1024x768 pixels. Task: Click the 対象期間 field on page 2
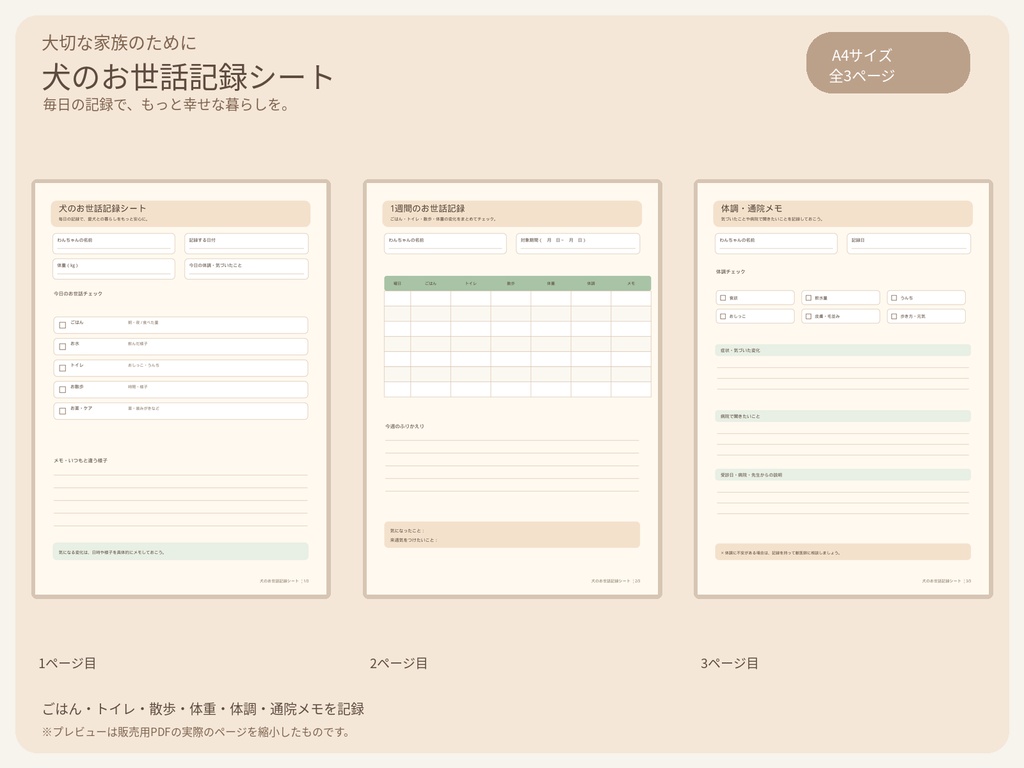click(x=578, y=243)
